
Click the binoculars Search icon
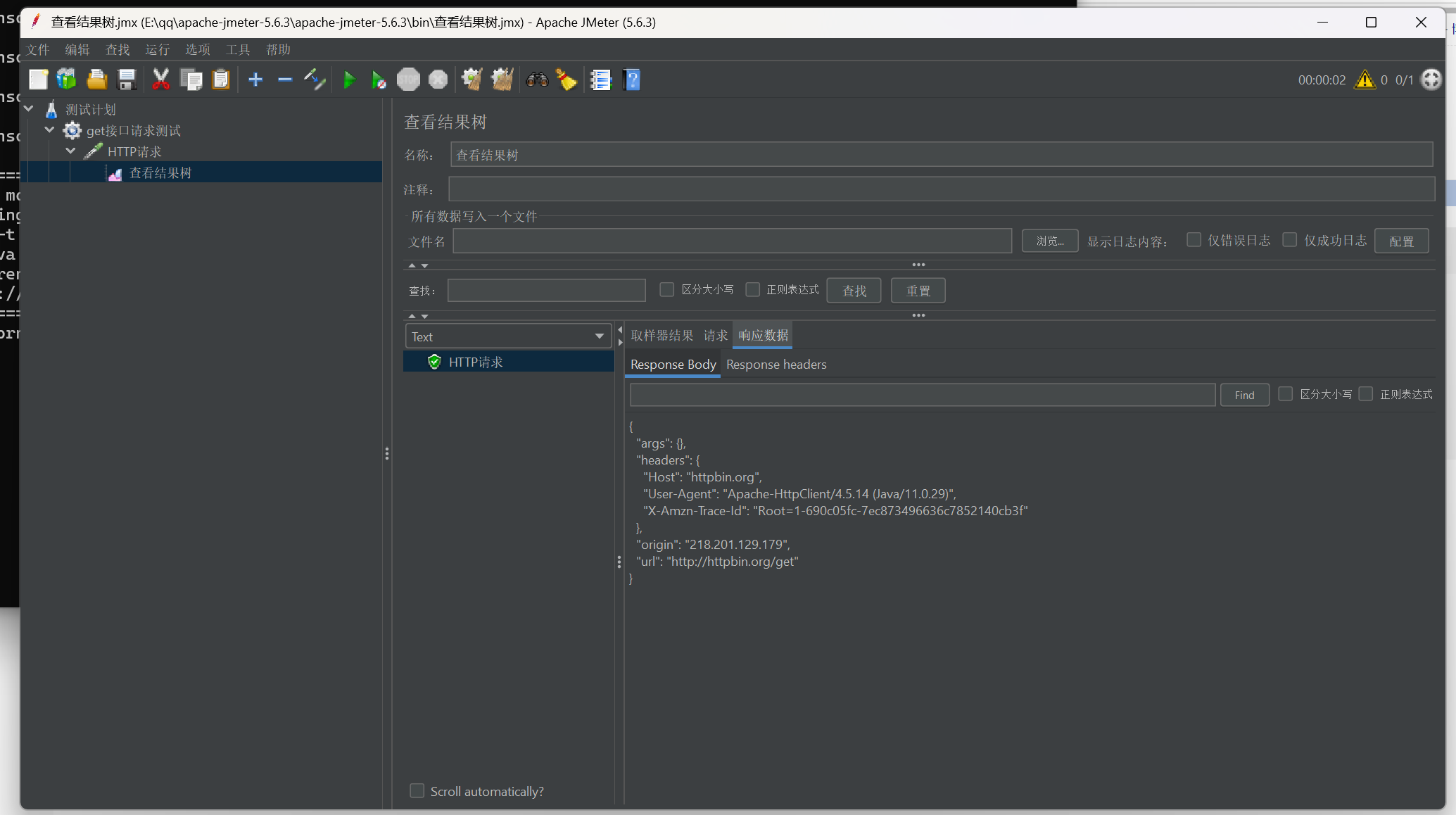tap(537, 80)
